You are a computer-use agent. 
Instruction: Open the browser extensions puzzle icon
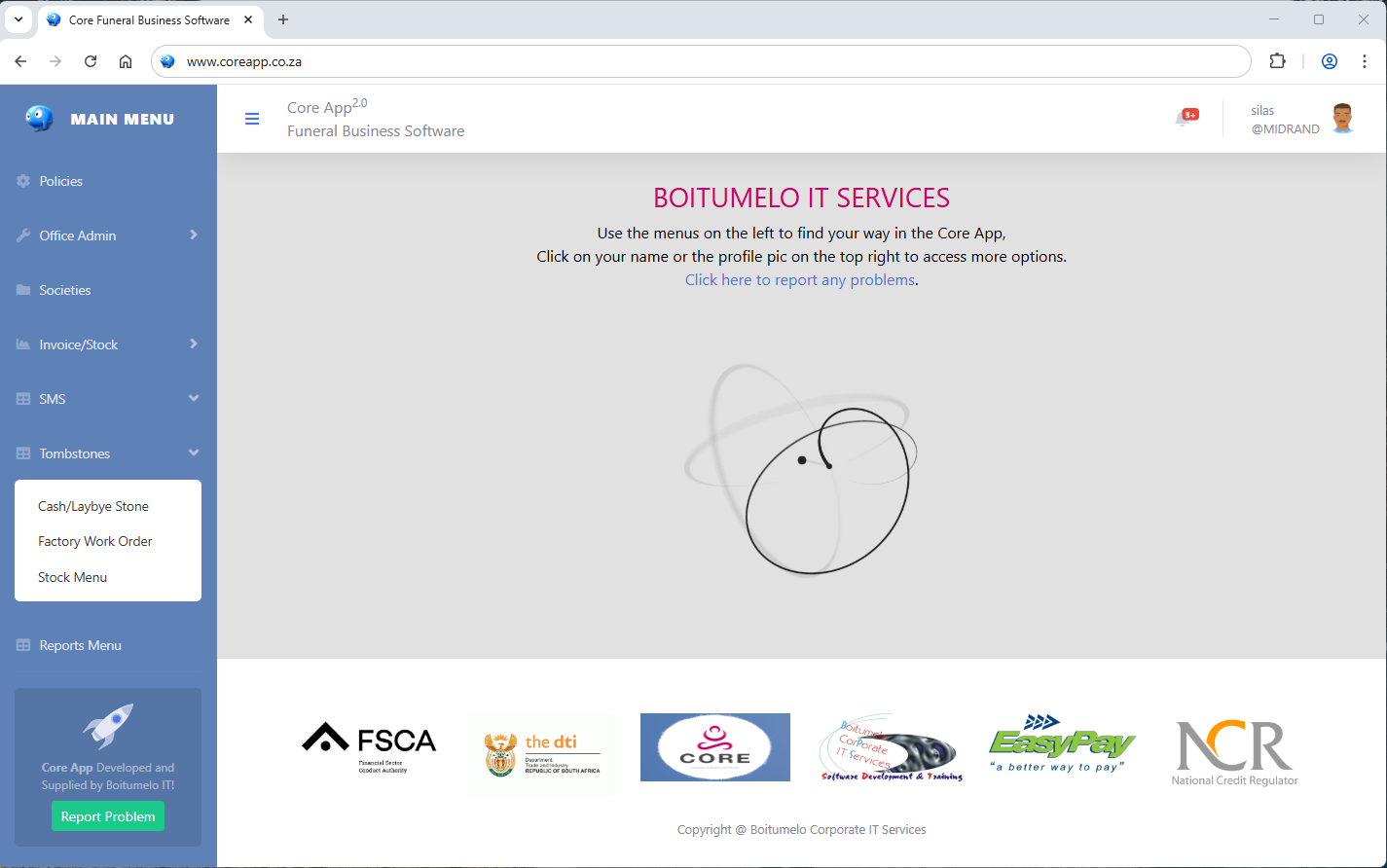pyautogui.click(x=1277, y=61)
